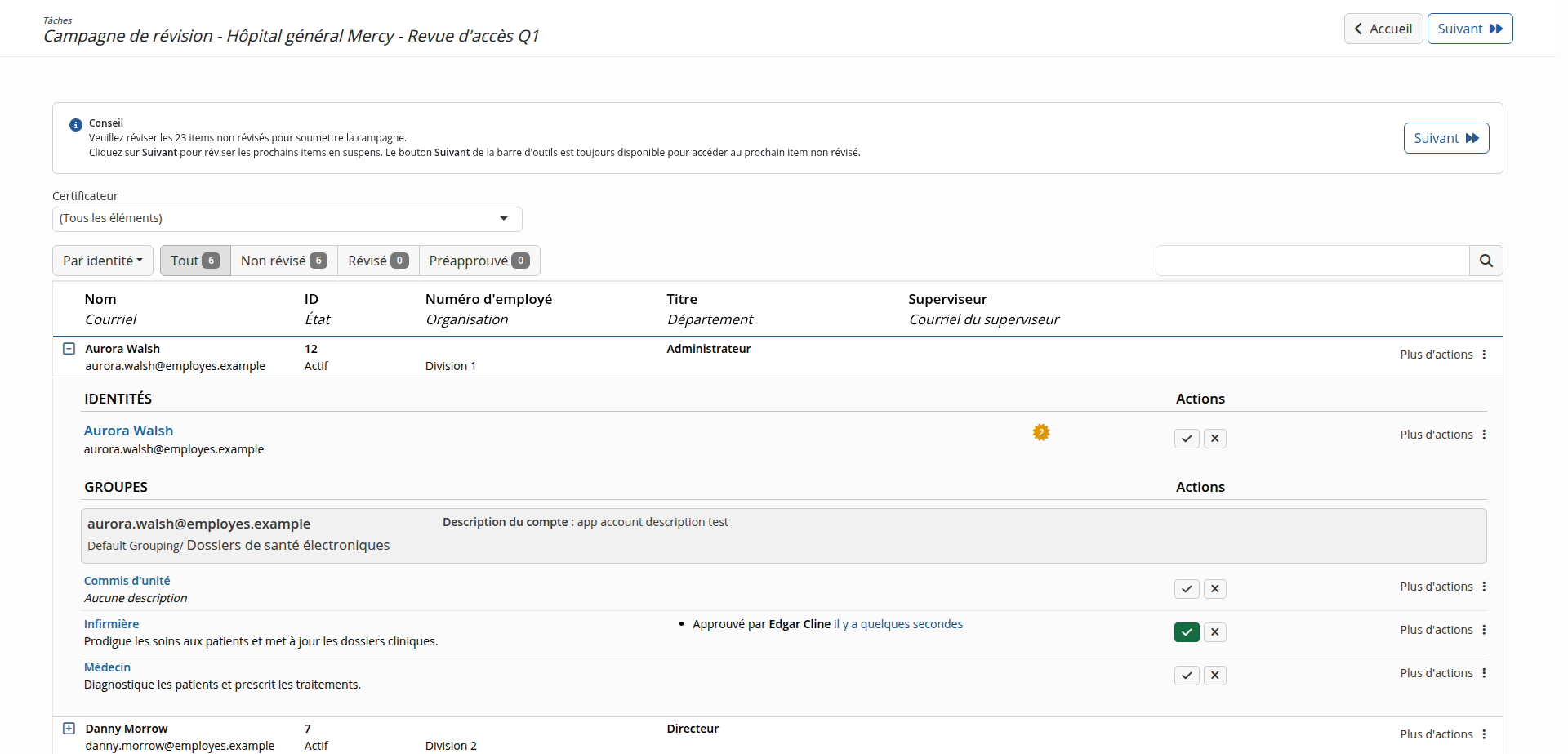This screenshot has width=1568, height=754.
Task: Click the Superviseur column header
Action: pos(948,299)
